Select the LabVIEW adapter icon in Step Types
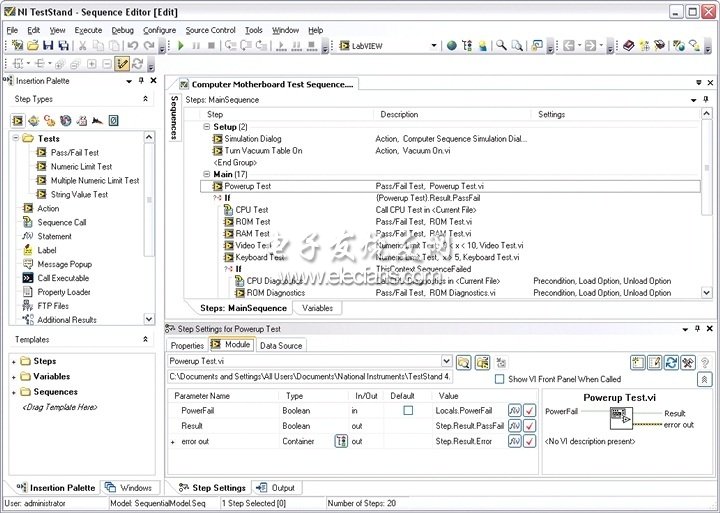Image resolution: width=720 pixels, height=513 pixels. point(18,121)
